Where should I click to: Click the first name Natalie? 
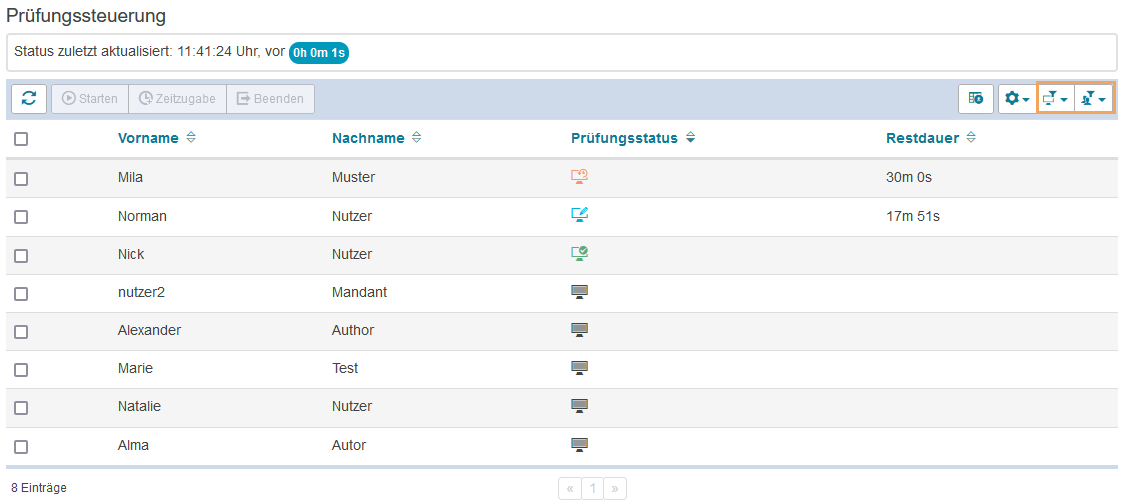(139, 407)
